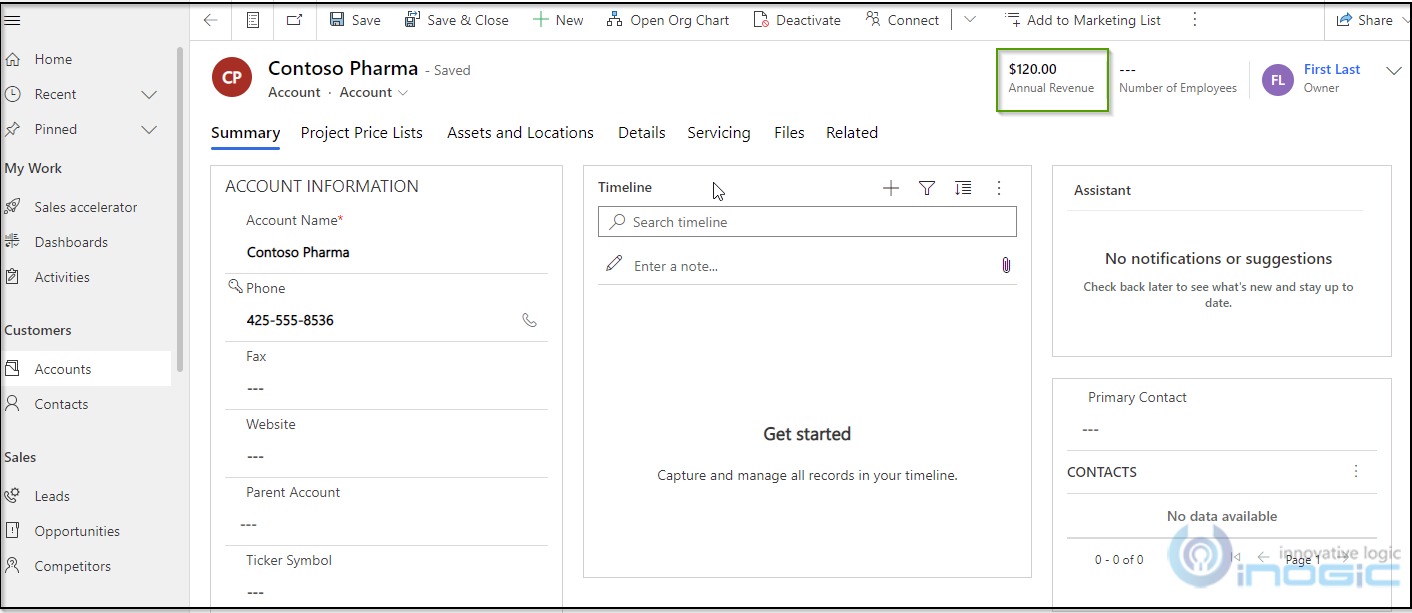Image resolution: width=1412 pixels, height=613 pixels.
Task: Open Org Chart for account
Action: (668, 20)
